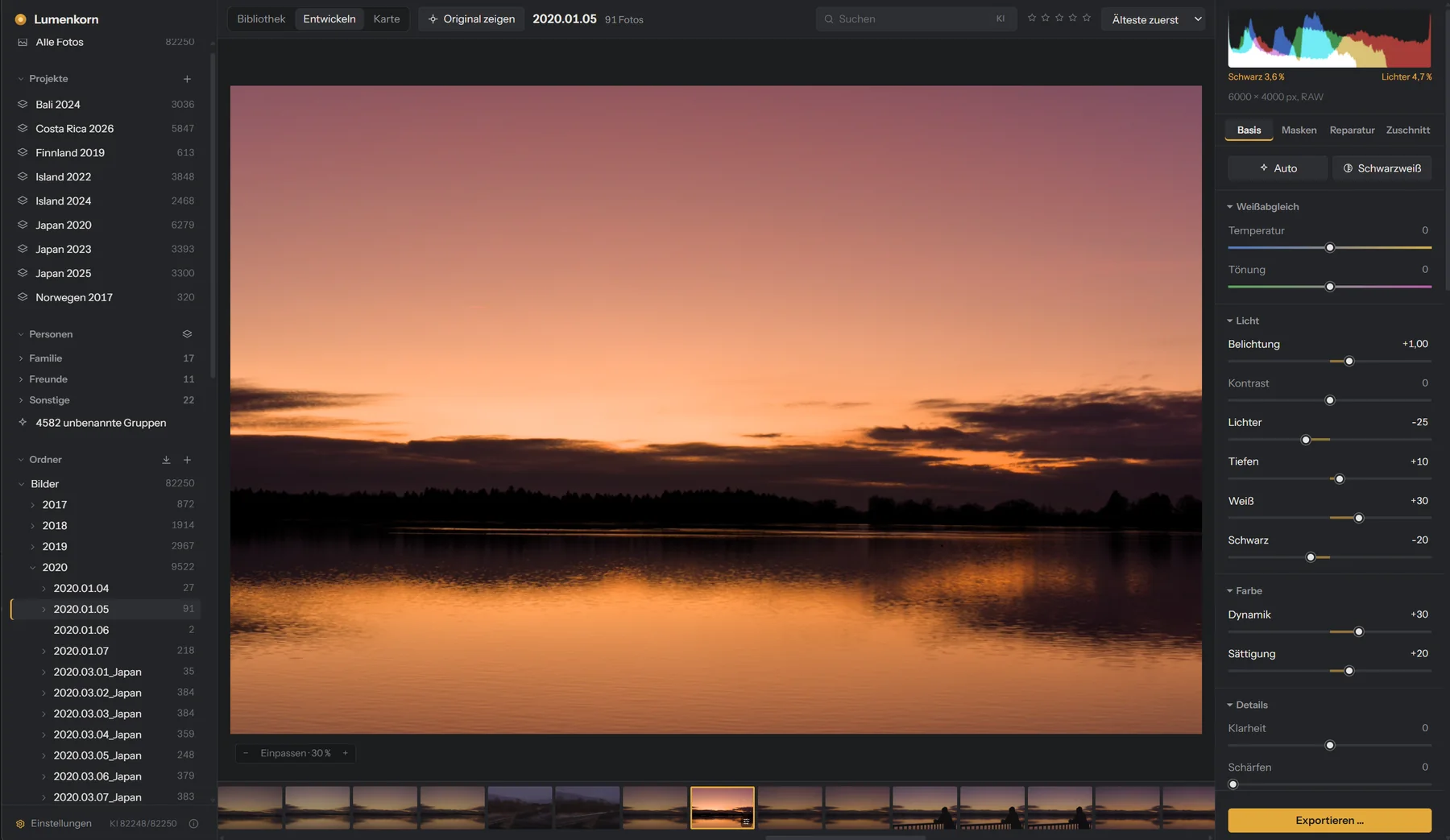Click the Bali 2024 project stack icon
The height and width of the screenshot is (840, 1450).
point(23,104)
